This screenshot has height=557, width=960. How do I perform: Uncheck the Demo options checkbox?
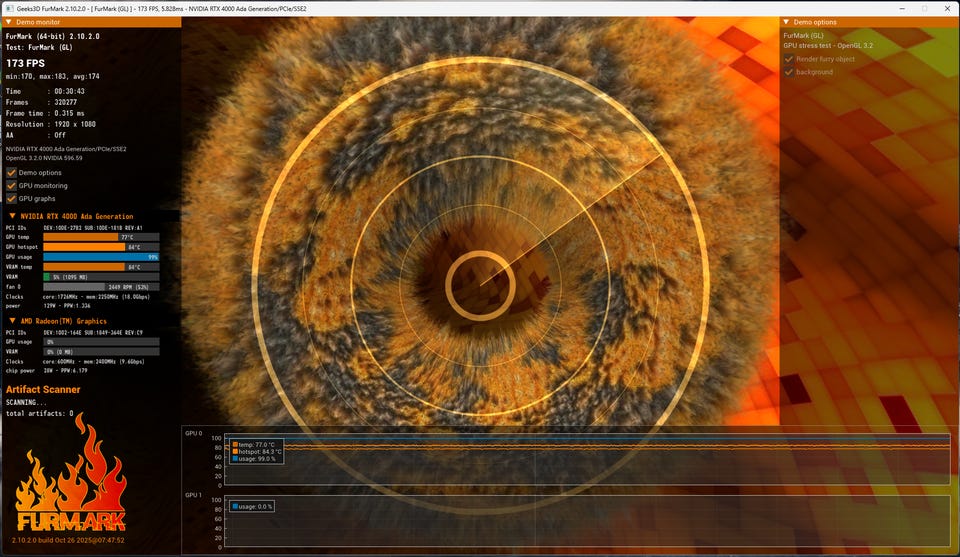11,173
